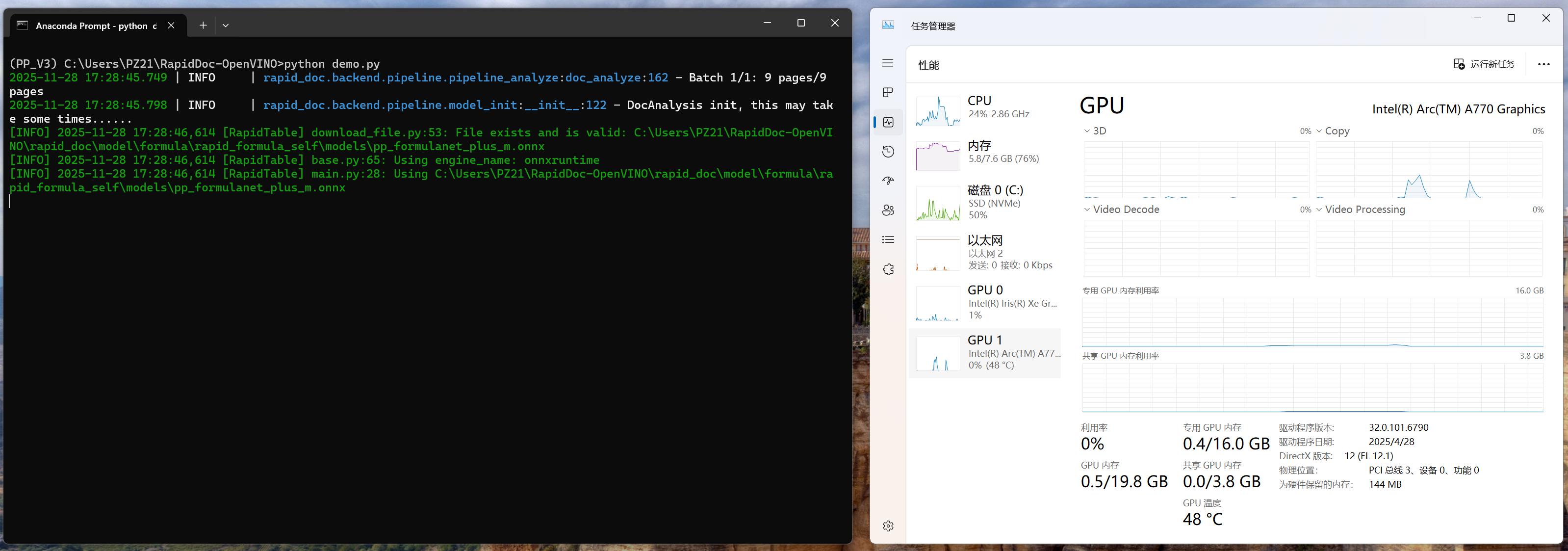Viewport: 1568px width, 551px height.
Task: Open the Users sidebar icon
Action: coord(888,210)
